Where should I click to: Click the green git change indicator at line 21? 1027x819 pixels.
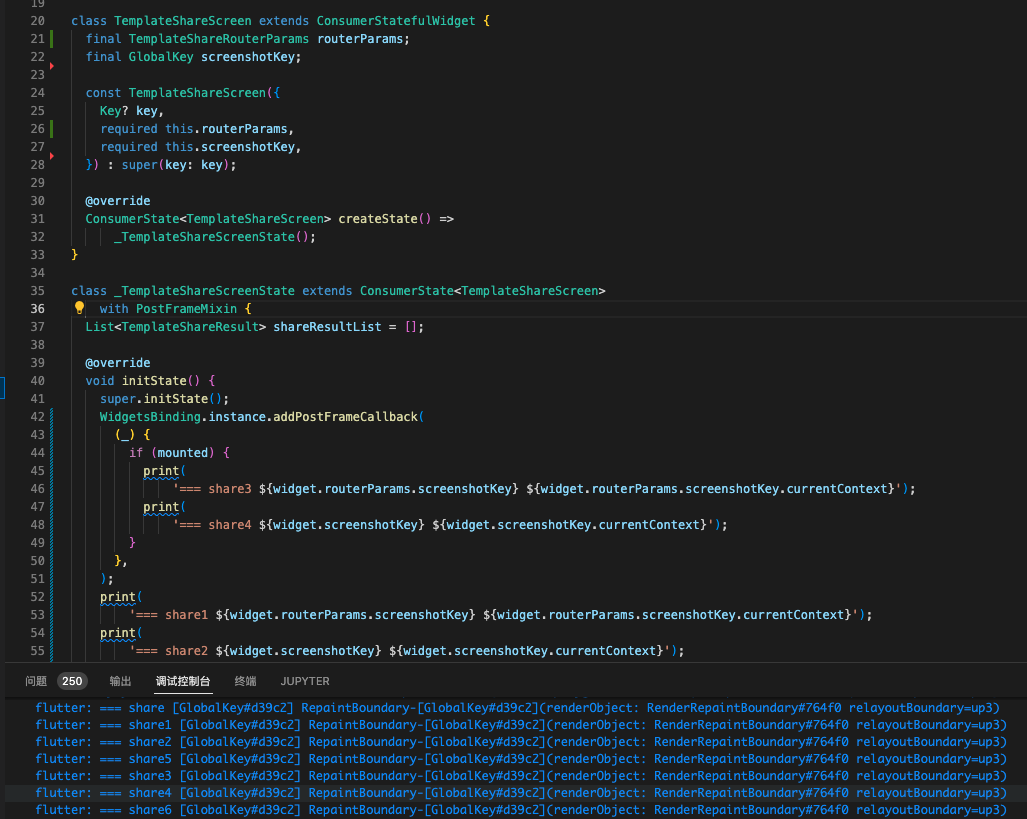[49, 38]
